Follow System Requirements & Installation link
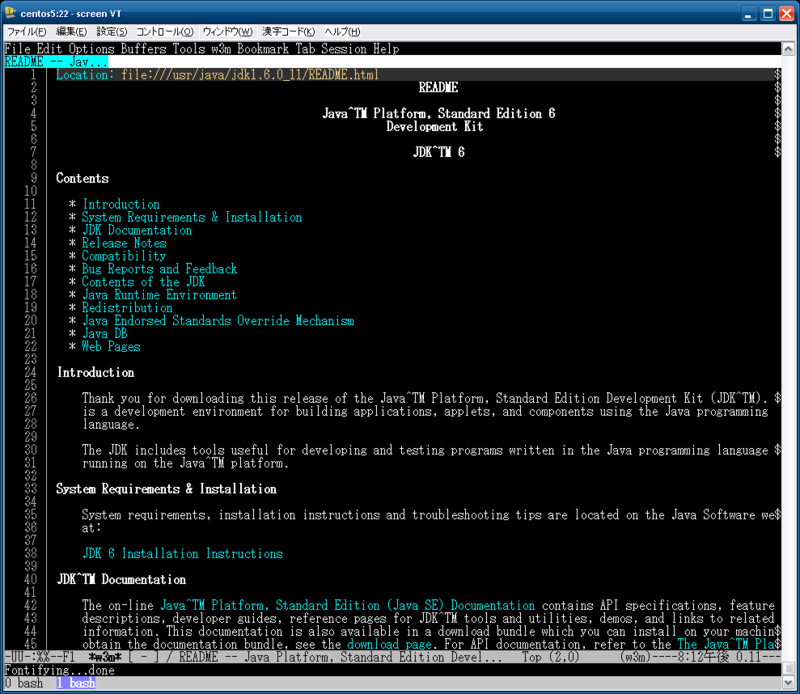This screenshot has height=694, width=800. click(x=192, y=217)
